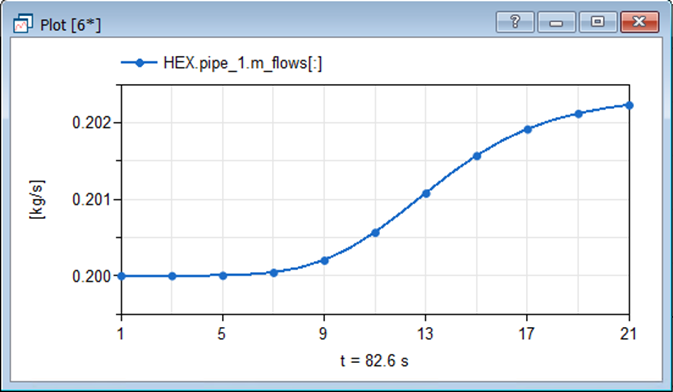Click the 0.202 y-axis tick label
The image size is (673, 392).
91,123
